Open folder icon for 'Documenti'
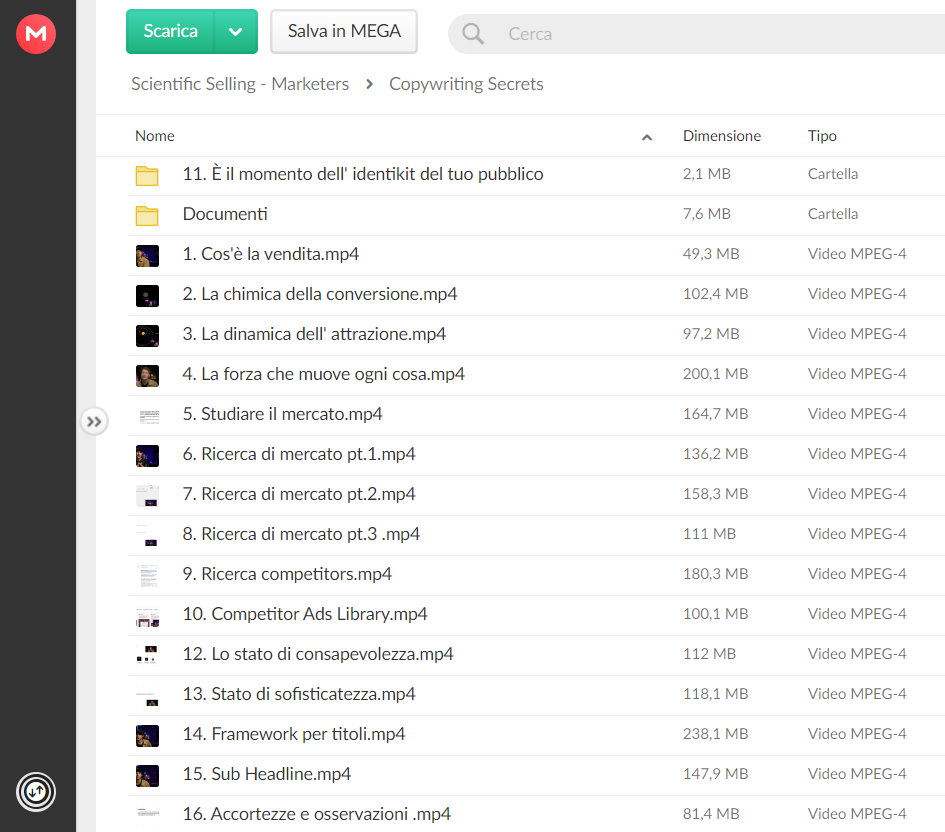Screen dimensions: 945x832 pos(147,215)
